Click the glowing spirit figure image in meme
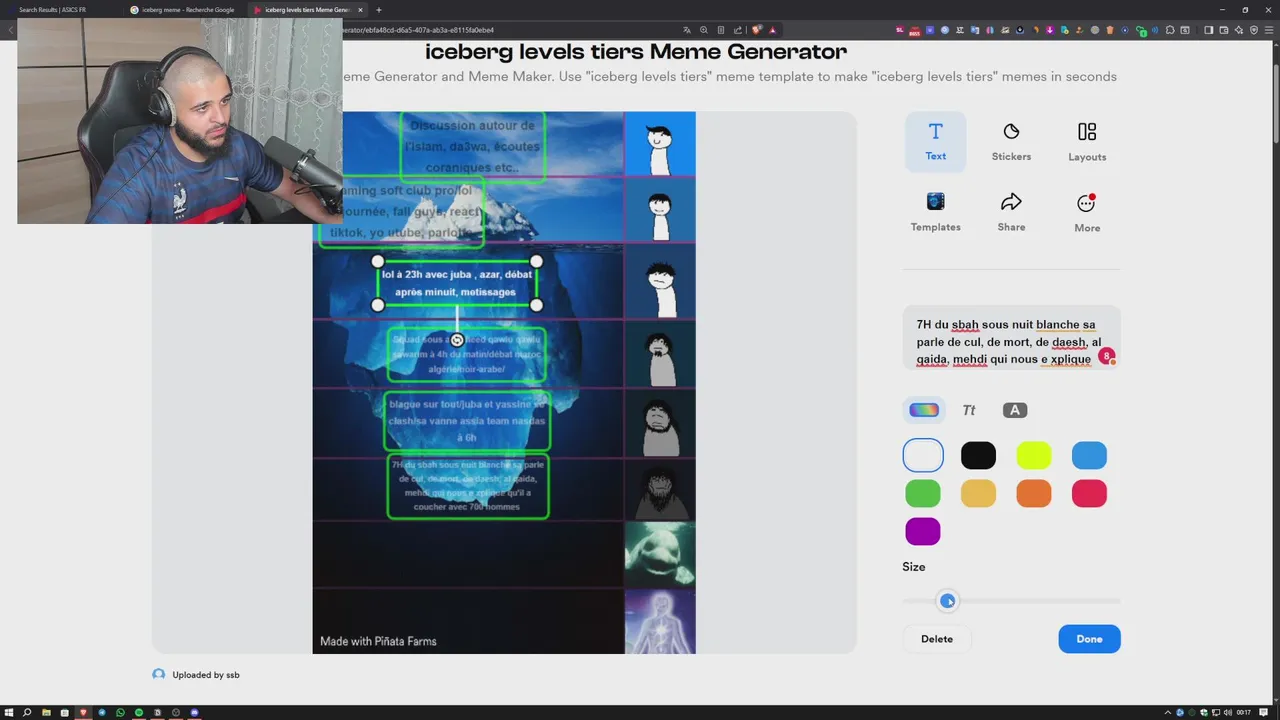The height and width of the screenshot is (720, 1280). 660,621
